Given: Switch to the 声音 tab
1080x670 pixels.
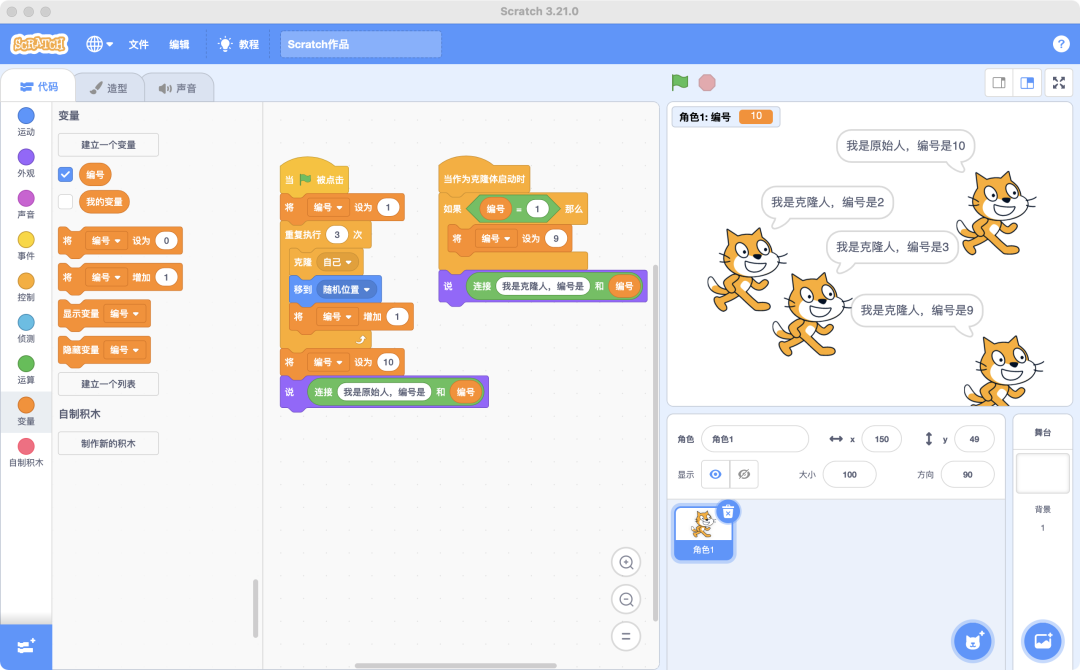Looking at the screenshot, I should 178,88.
